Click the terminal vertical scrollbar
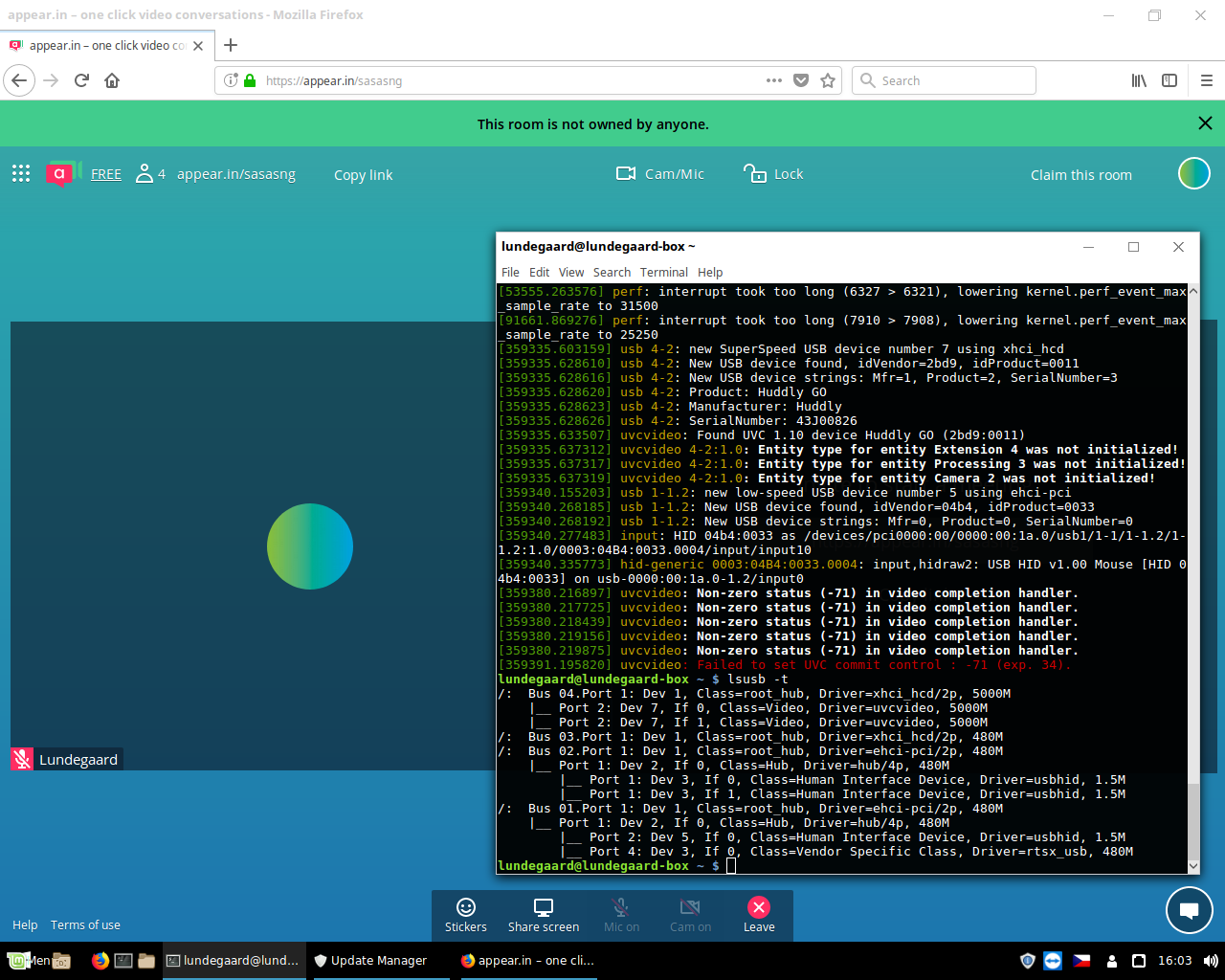Viewport: 1225px width, 980px height. 1192,579
